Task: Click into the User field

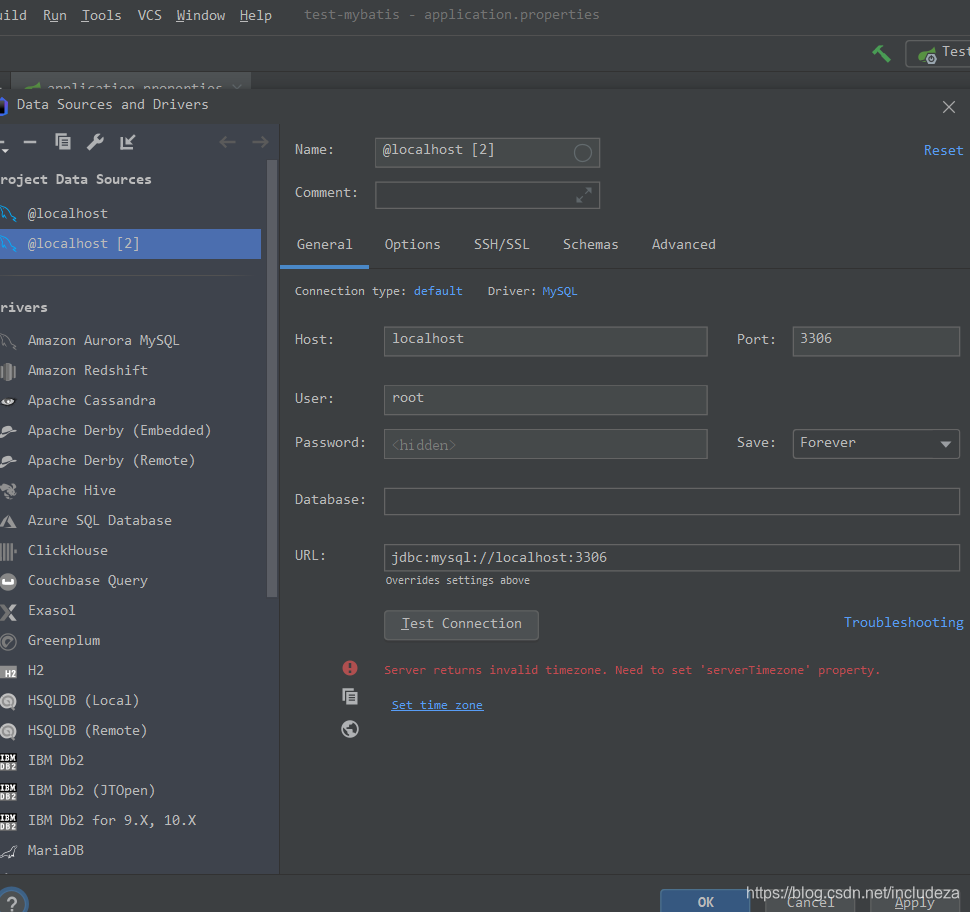Action: [x=545, y=400]
